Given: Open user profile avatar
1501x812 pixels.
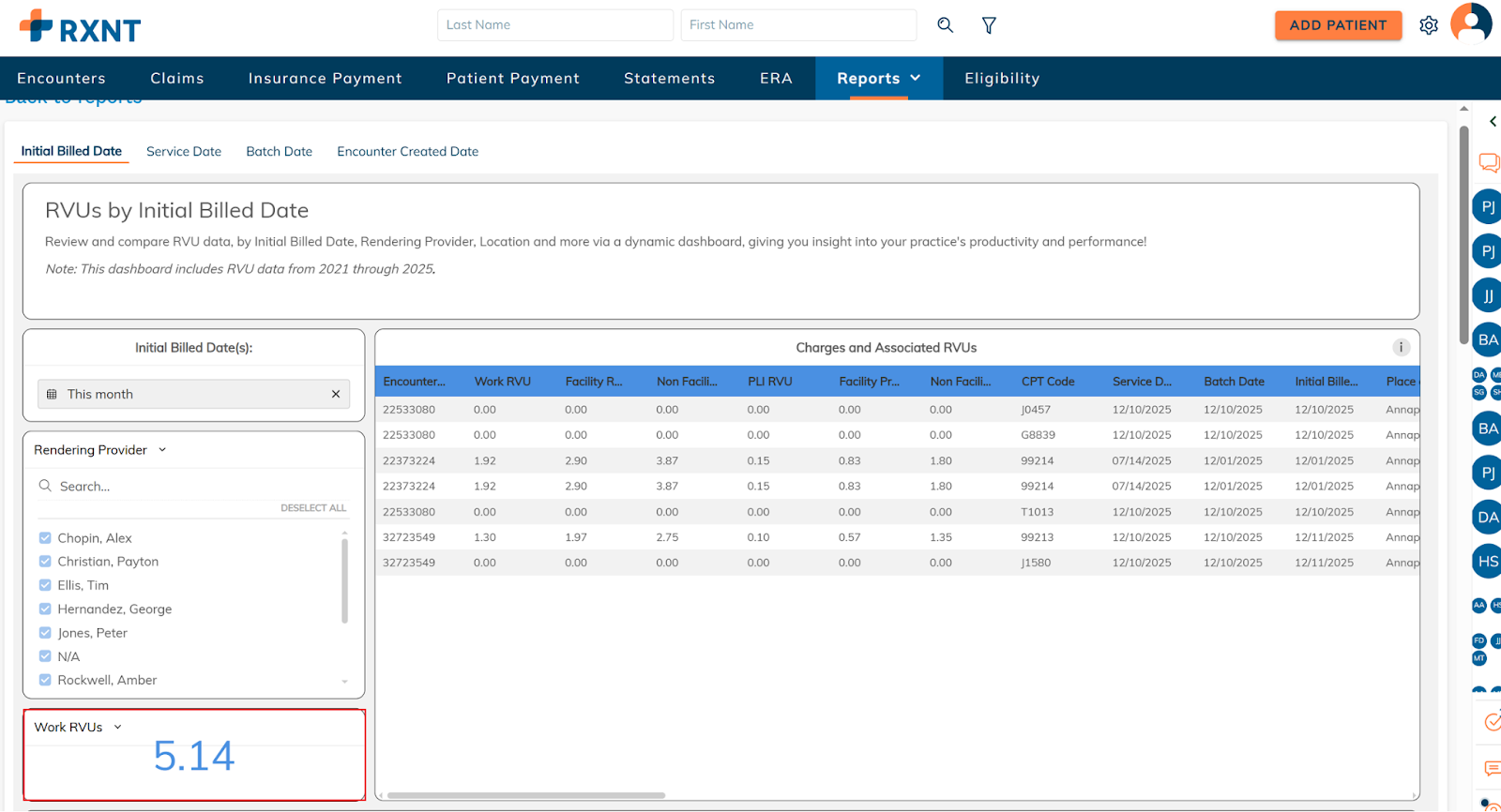Looking at the screenshot, I should click(x=1470, y=23).
